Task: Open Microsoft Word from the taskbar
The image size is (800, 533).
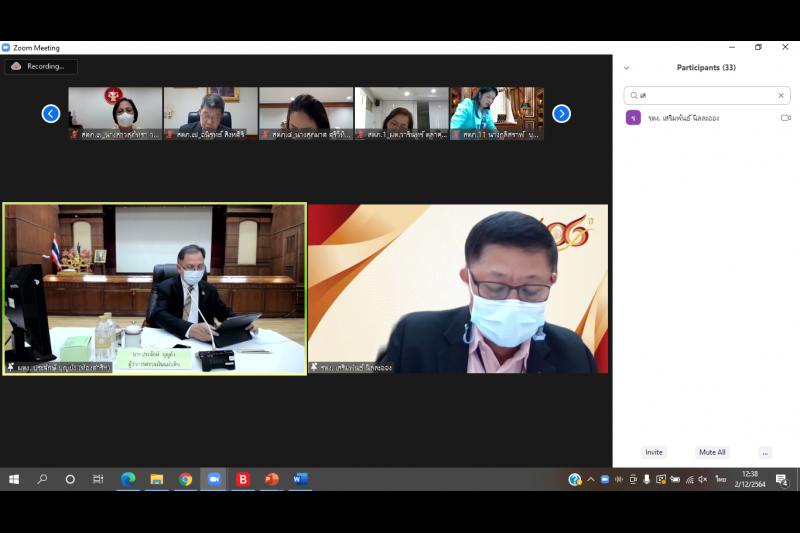Action: click(300, 479)
